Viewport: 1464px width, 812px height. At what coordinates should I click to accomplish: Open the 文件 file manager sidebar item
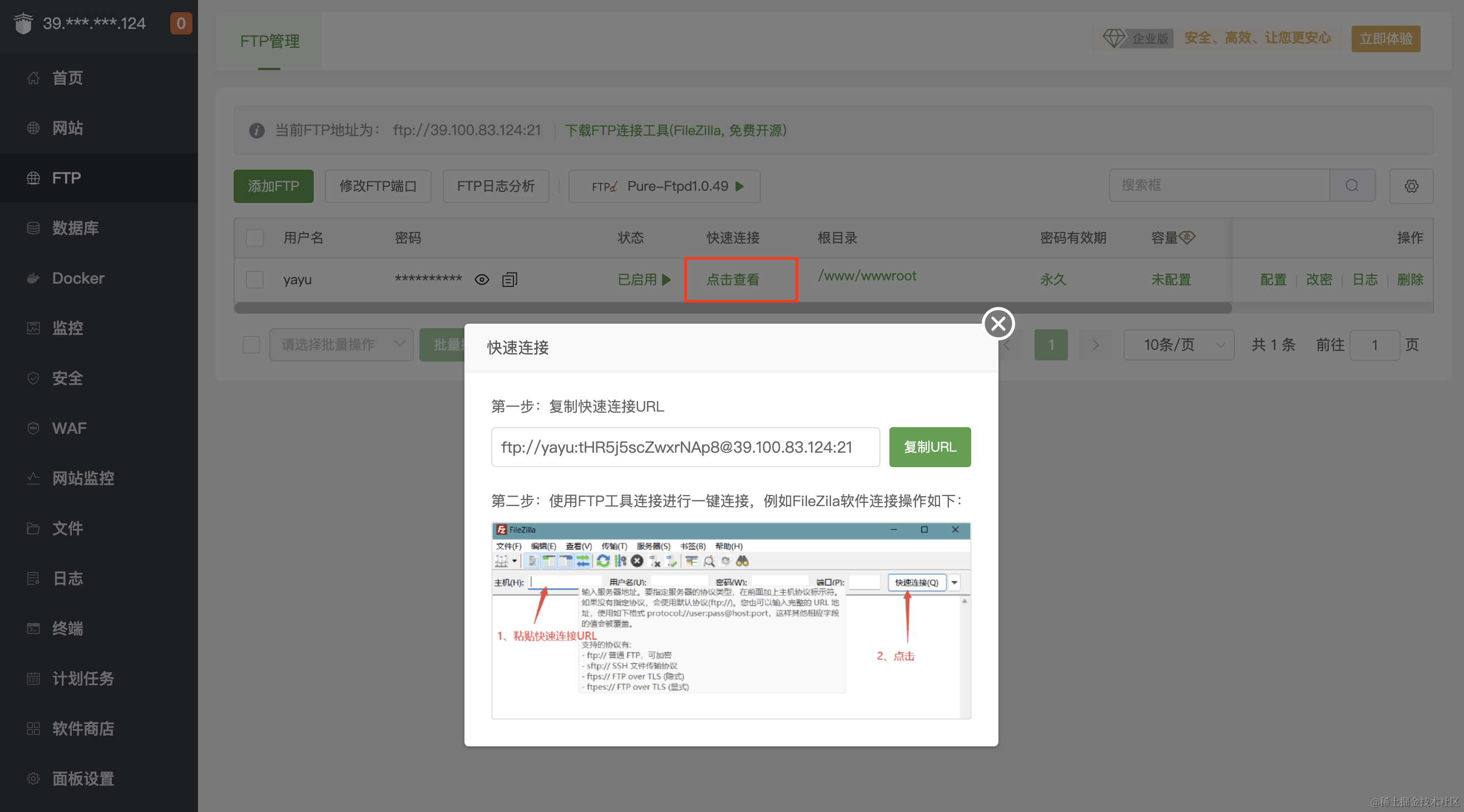click(67, 528)
